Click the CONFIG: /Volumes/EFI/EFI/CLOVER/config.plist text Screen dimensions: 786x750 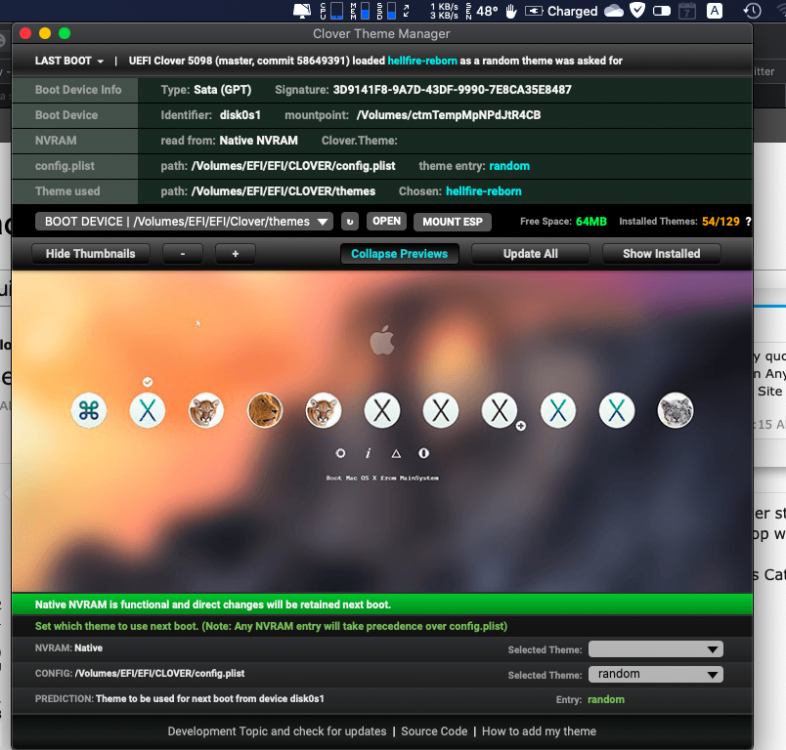coord(139,673)
